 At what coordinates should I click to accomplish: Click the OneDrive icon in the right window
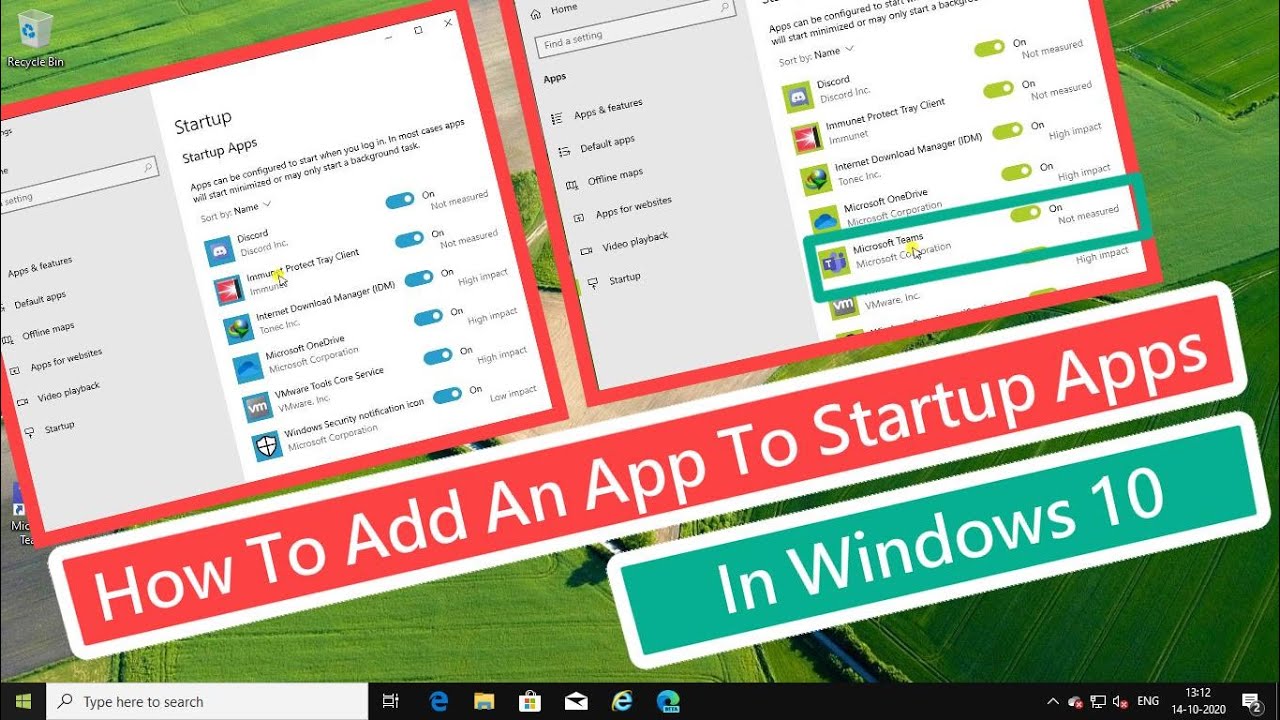[x=825, y=219]
